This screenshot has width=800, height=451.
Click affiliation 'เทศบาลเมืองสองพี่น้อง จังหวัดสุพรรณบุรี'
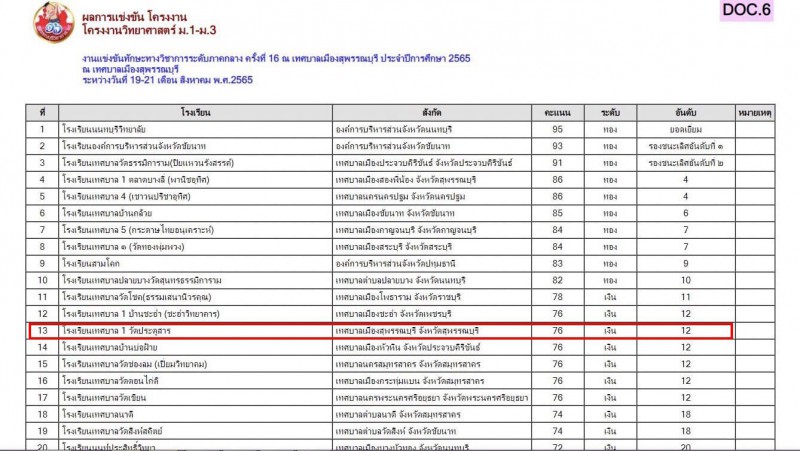pos(406,180)
